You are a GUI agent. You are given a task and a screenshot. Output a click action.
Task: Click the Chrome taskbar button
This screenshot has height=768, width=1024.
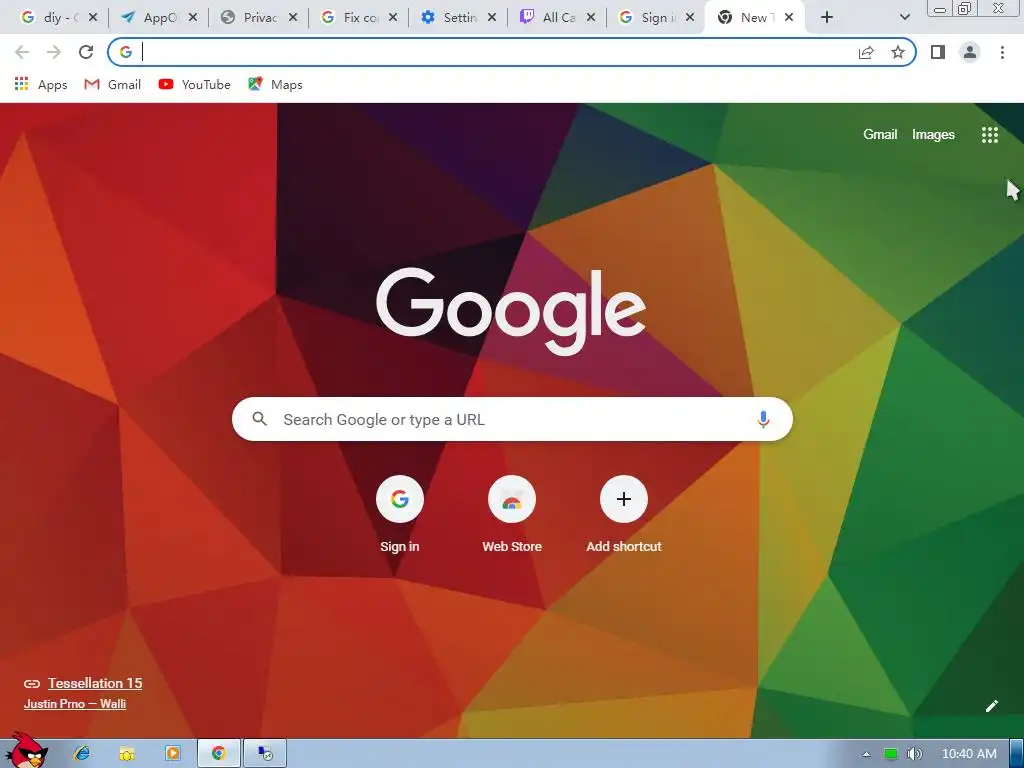(x=218, y=754)
